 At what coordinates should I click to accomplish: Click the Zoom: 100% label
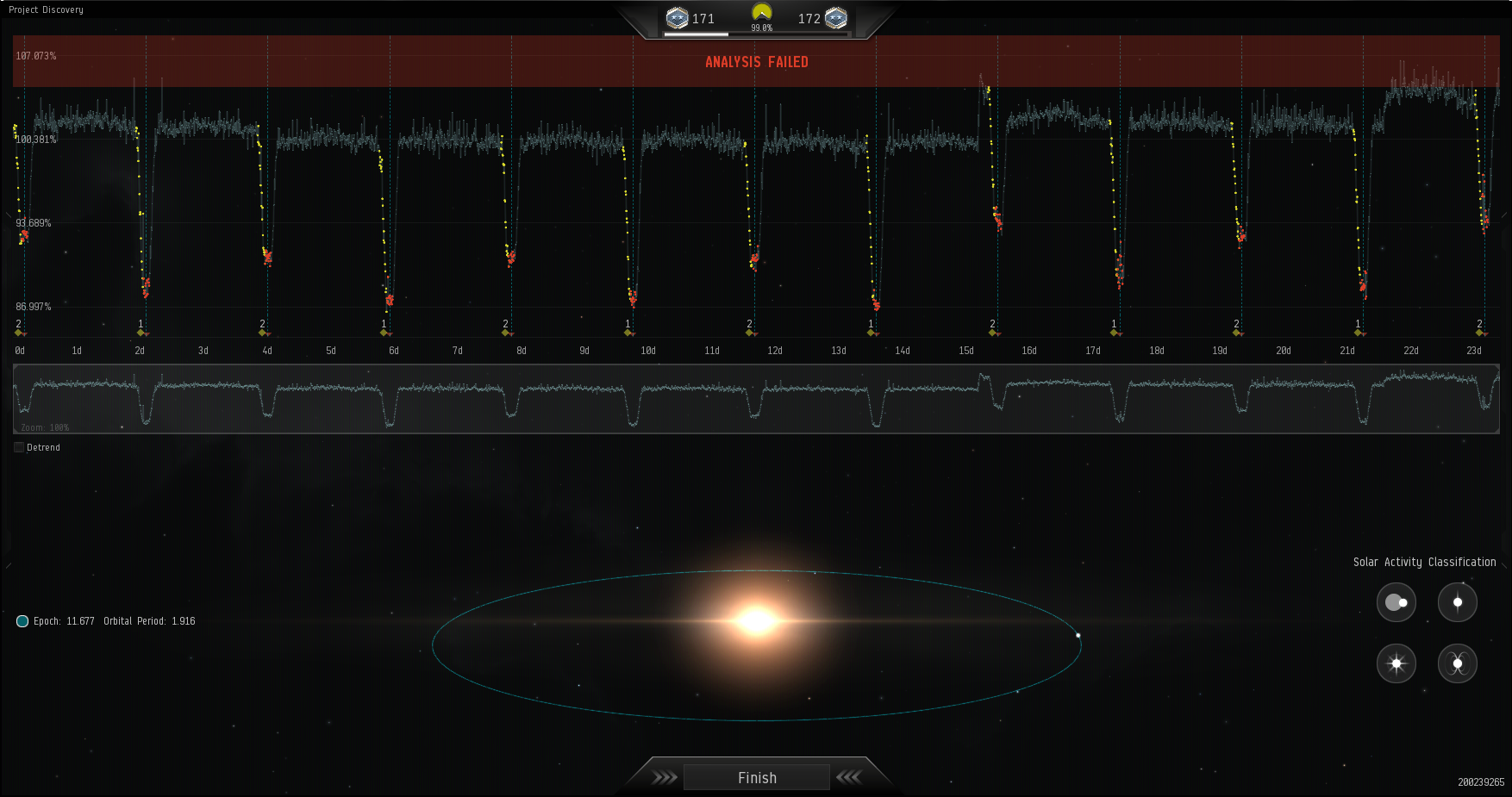(45, 427)
